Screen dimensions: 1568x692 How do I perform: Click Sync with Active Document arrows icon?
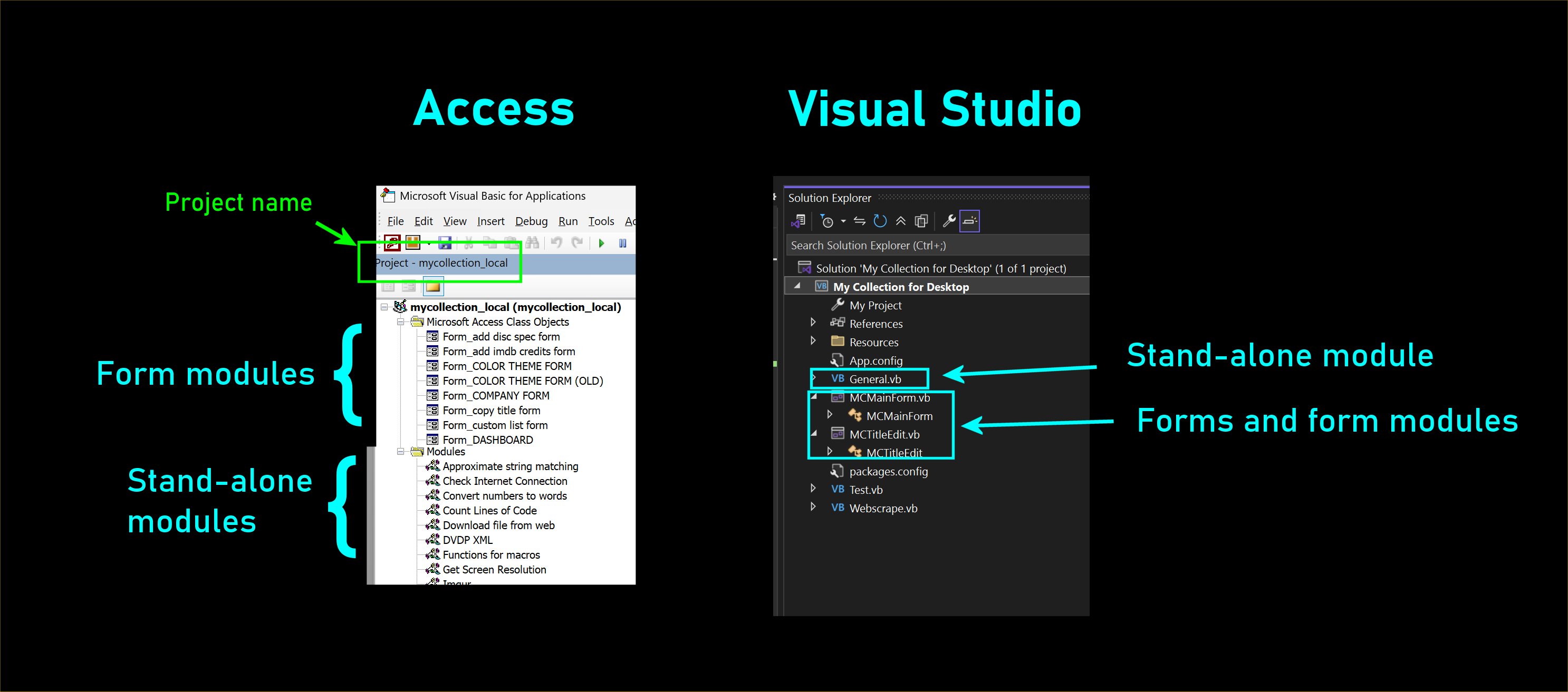coord(860,221)
